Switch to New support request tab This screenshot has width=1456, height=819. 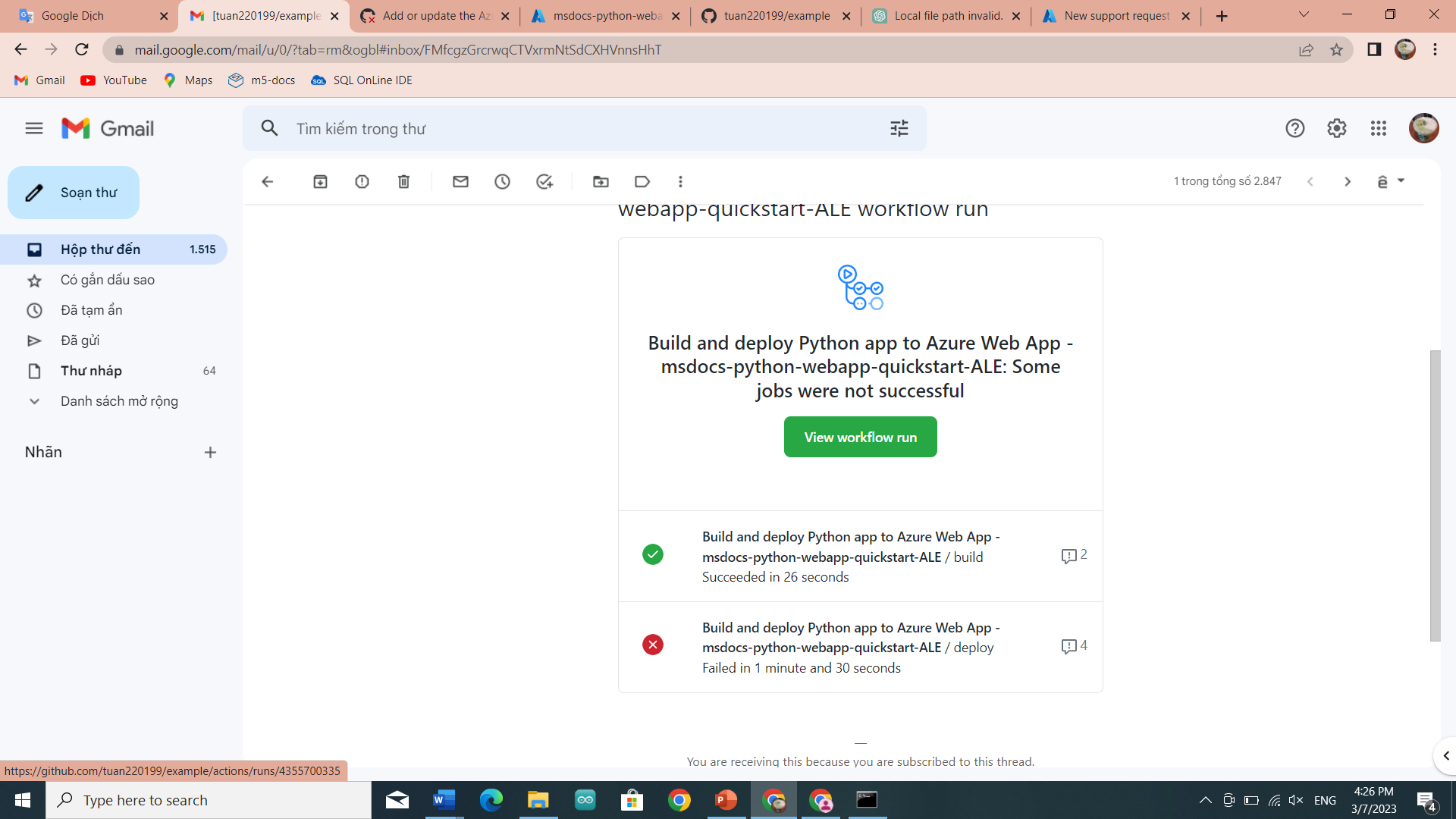coord(1116,16)
